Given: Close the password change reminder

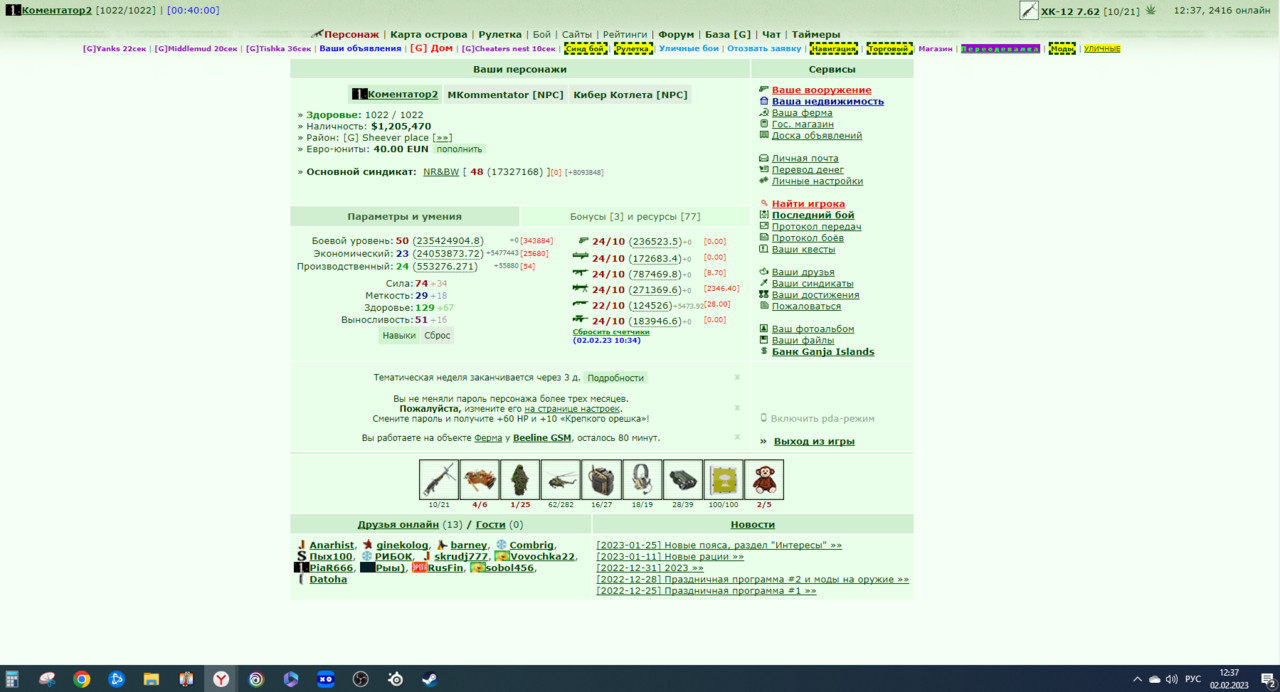Looking at the screenshot, I should pyautogui.click(x=737, y=408).
